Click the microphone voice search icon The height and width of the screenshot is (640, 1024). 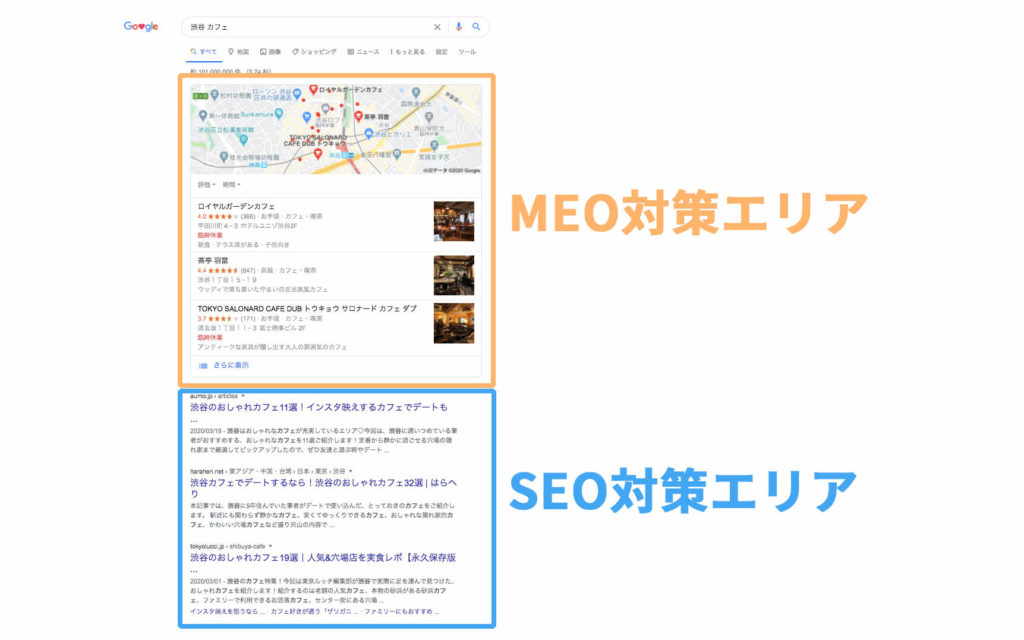click(x=459, y=27)
